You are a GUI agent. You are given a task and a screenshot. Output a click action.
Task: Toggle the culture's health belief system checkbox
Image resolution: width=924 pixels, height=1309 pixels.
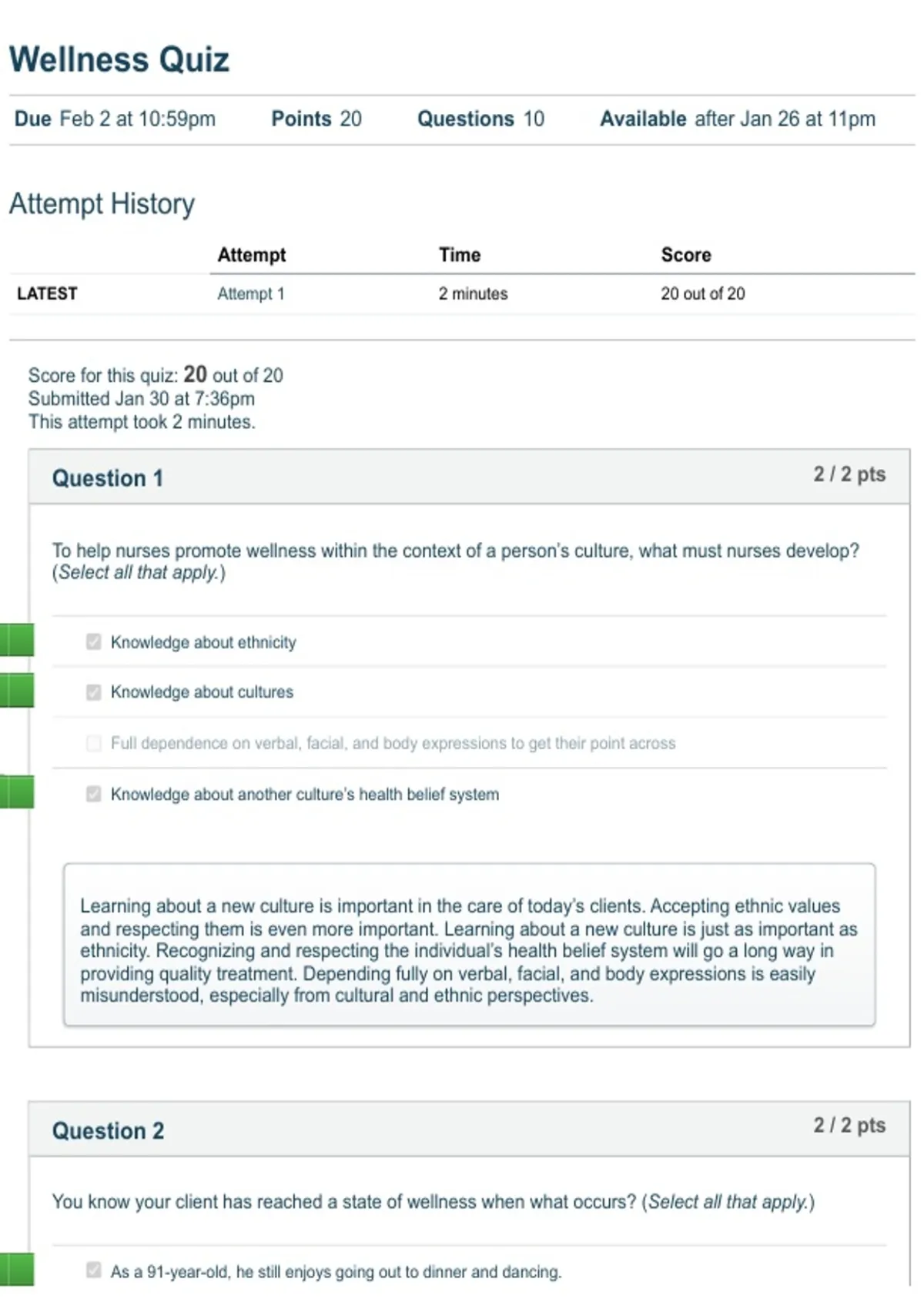click(93, 794)
